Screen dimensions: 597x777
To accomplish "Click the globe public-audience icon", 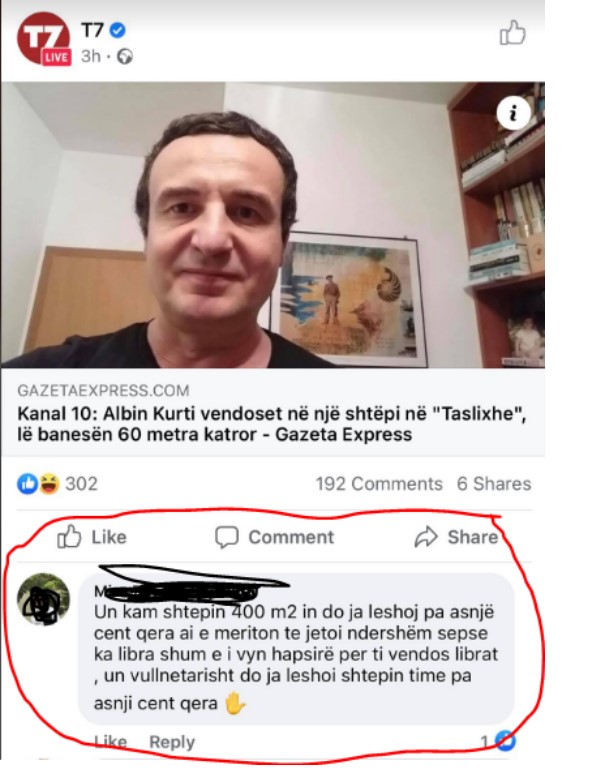I will point(125,57).
